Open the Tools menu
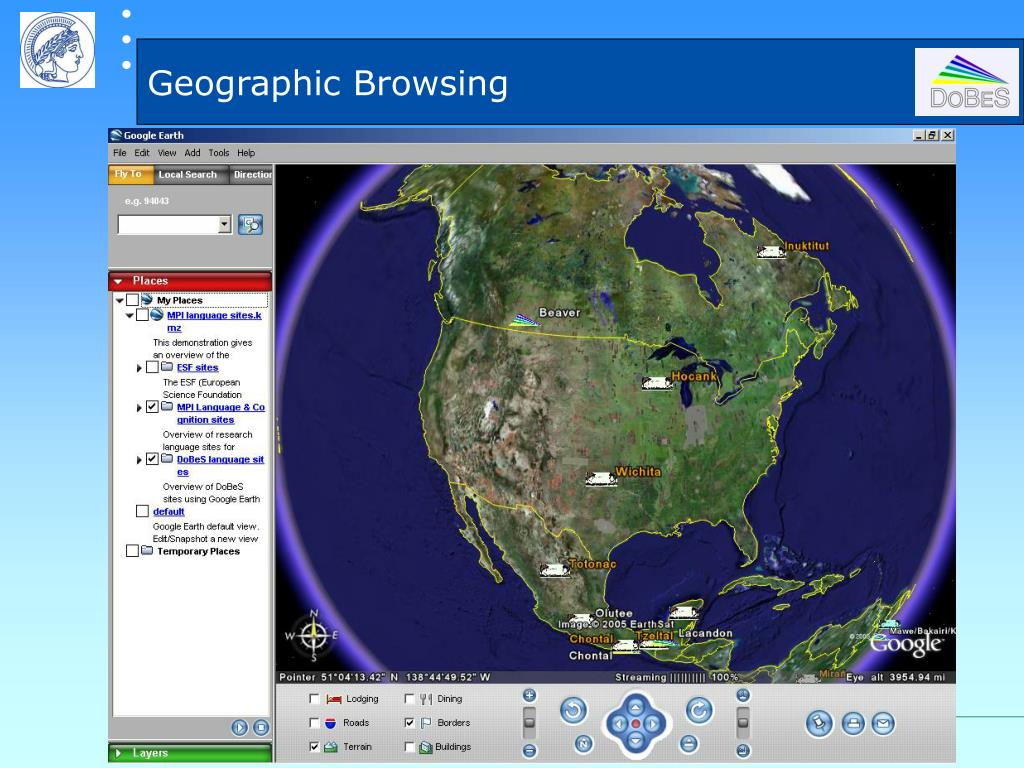Viewport: 1024px width, 768px height. [219, 153]
